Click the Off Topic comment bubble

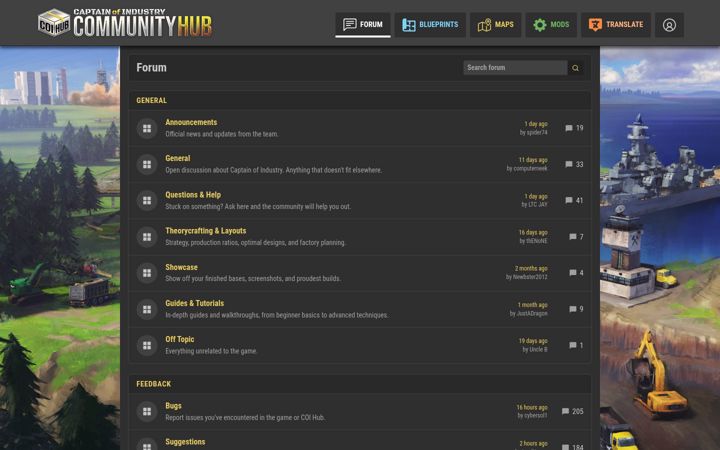tap(573, 345)
